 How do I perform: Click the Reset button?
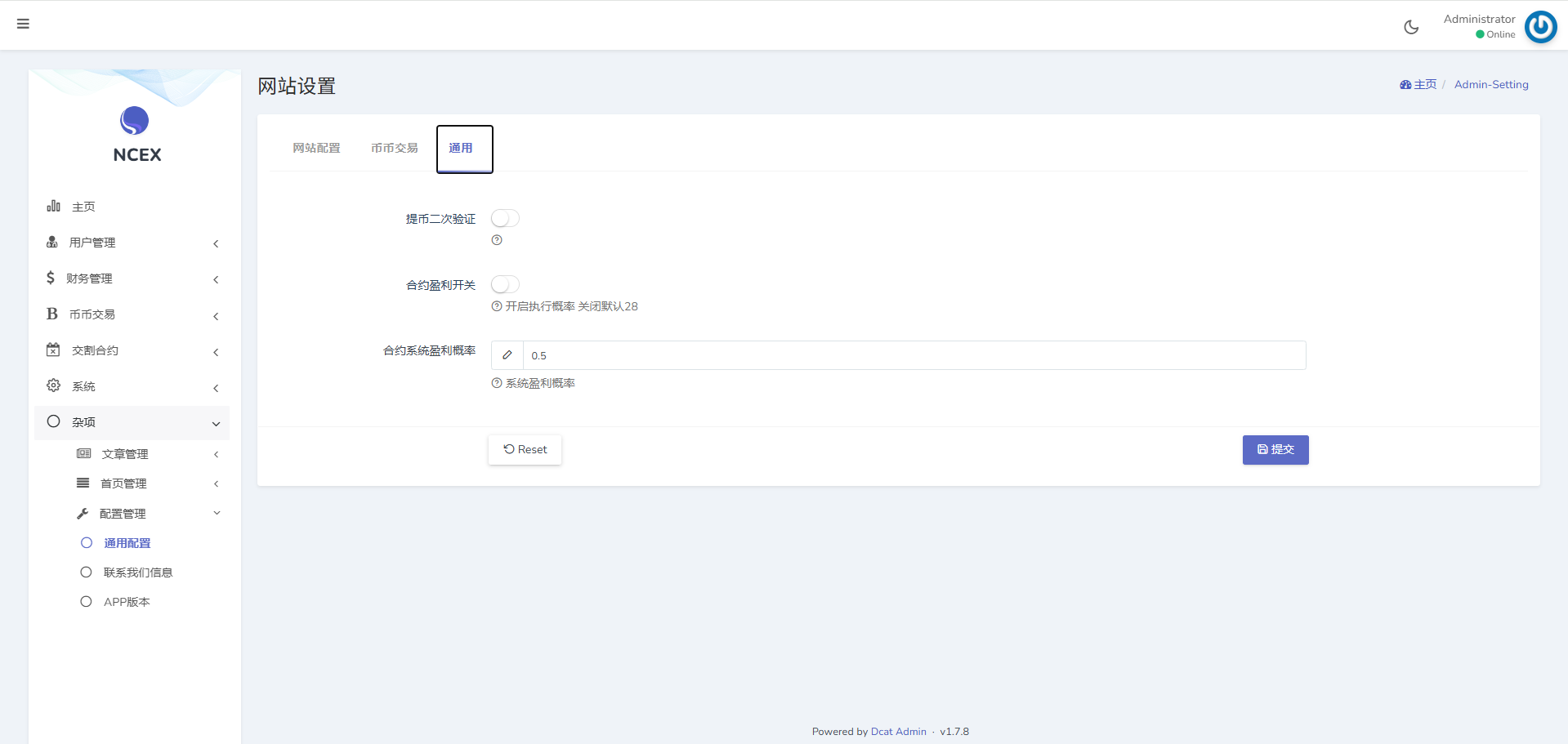(x=525, y=449)
